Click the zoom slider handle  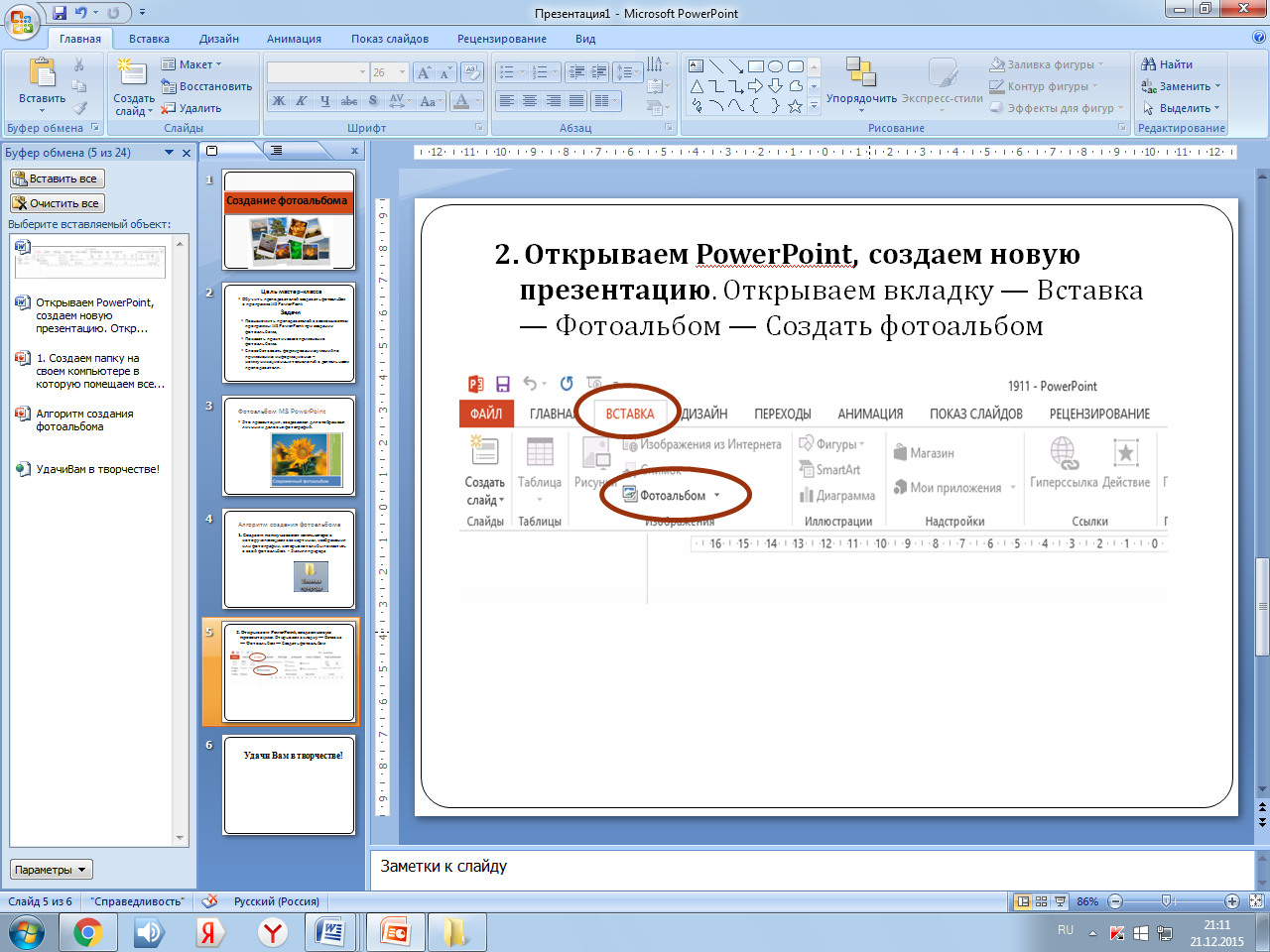[1168, 901]
